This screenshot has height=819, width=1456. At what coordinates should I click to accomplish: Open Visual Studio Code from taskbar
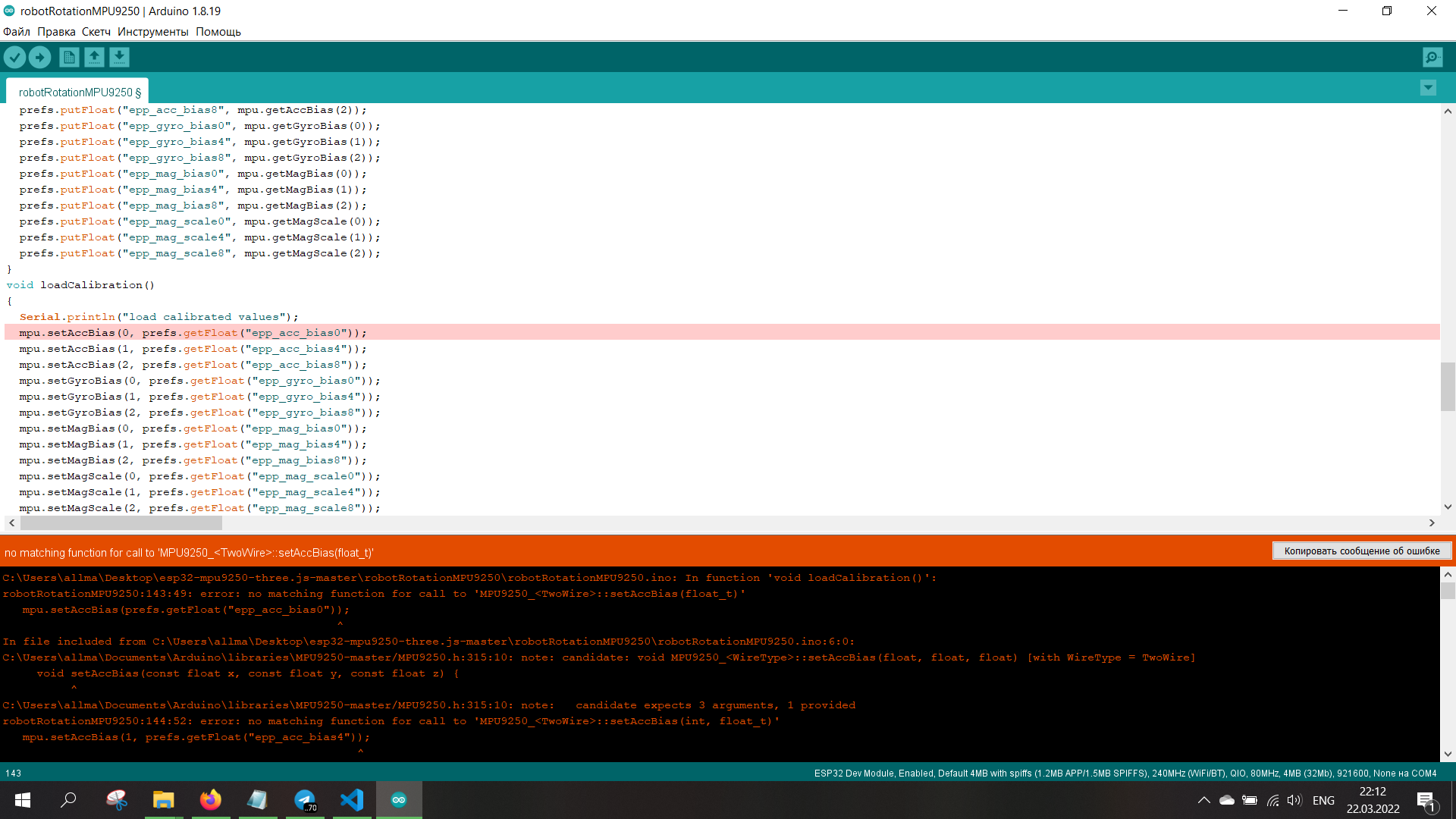(x=352, y=800)
